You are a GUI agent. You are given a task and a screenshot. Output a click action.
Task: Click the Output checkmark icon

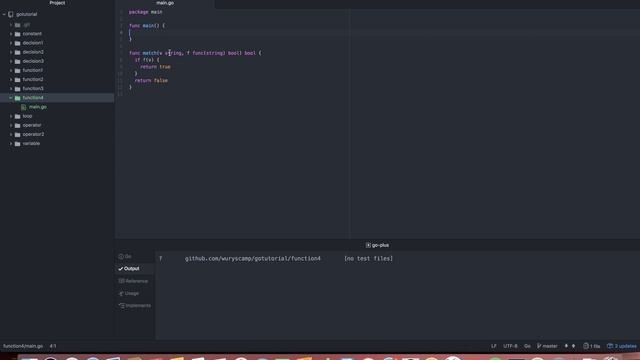tap(121, 269)
